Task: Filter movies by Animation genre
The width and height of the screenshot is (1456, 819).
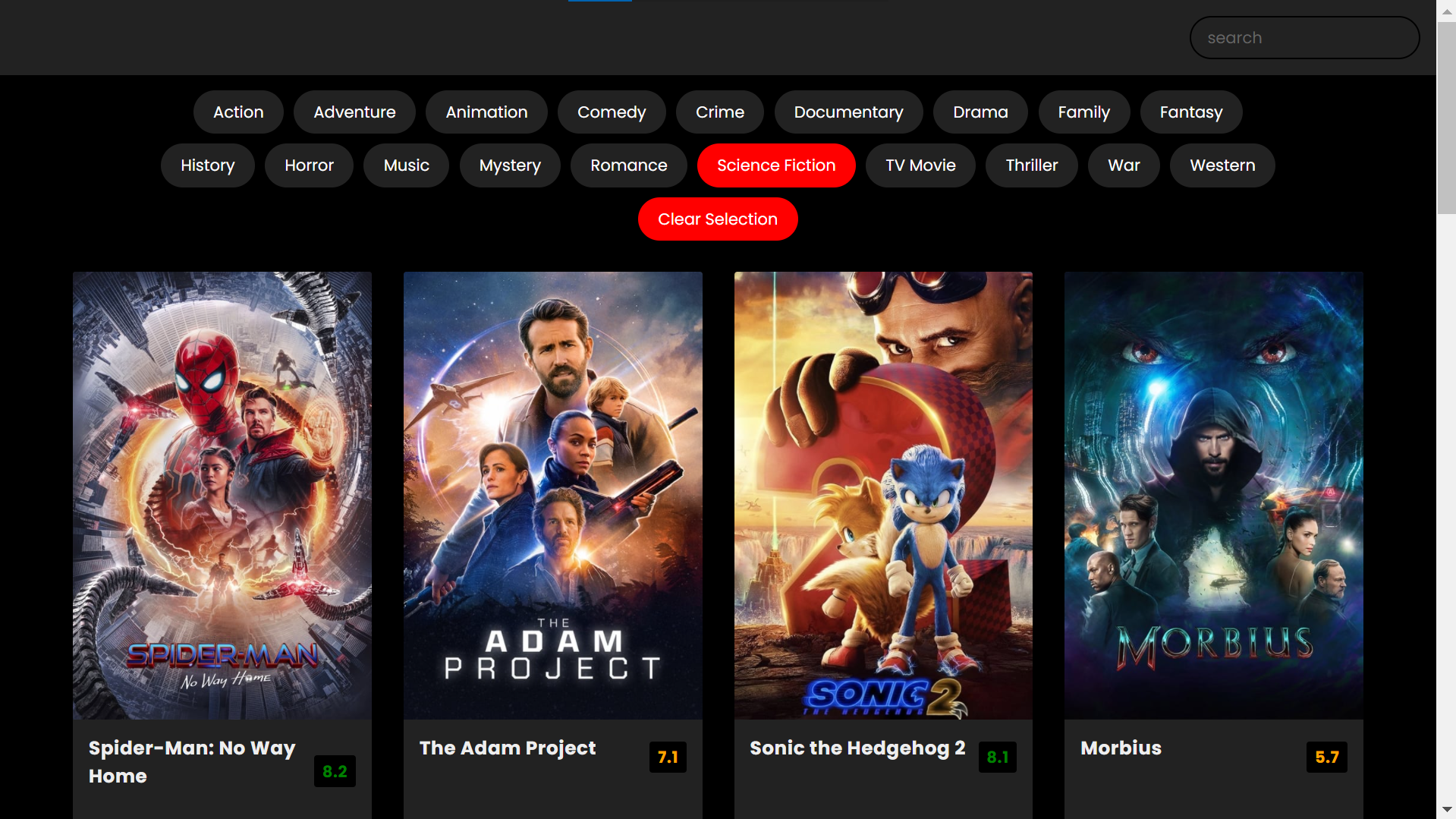Action: pos(486,112)
